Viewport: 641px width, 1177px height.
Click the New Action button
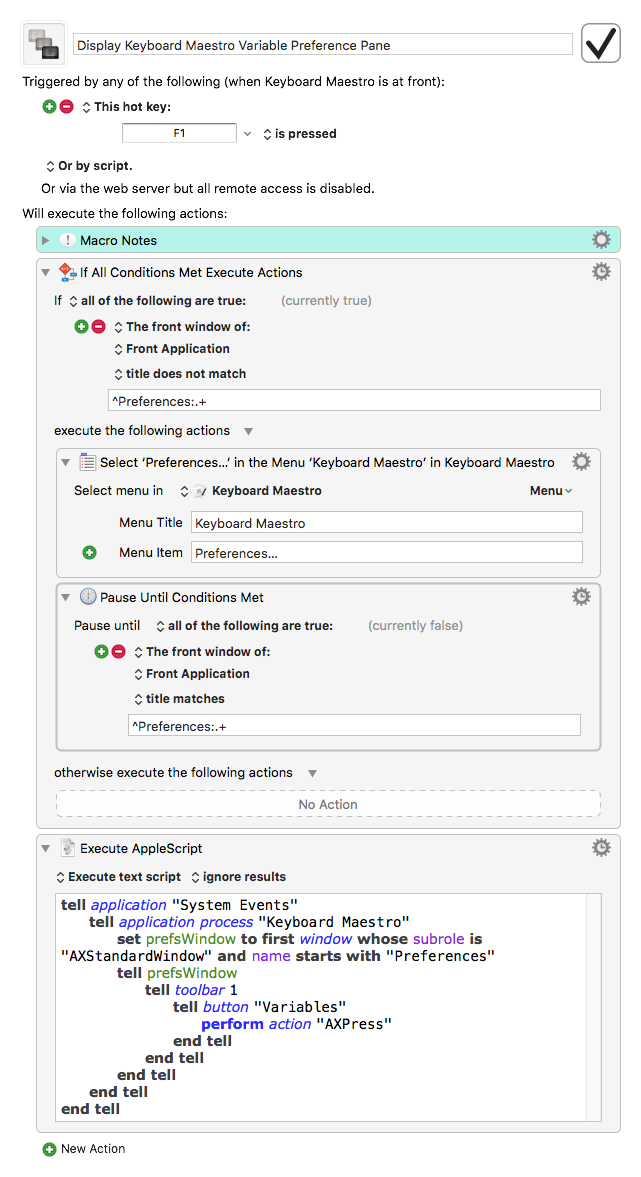84,1148
